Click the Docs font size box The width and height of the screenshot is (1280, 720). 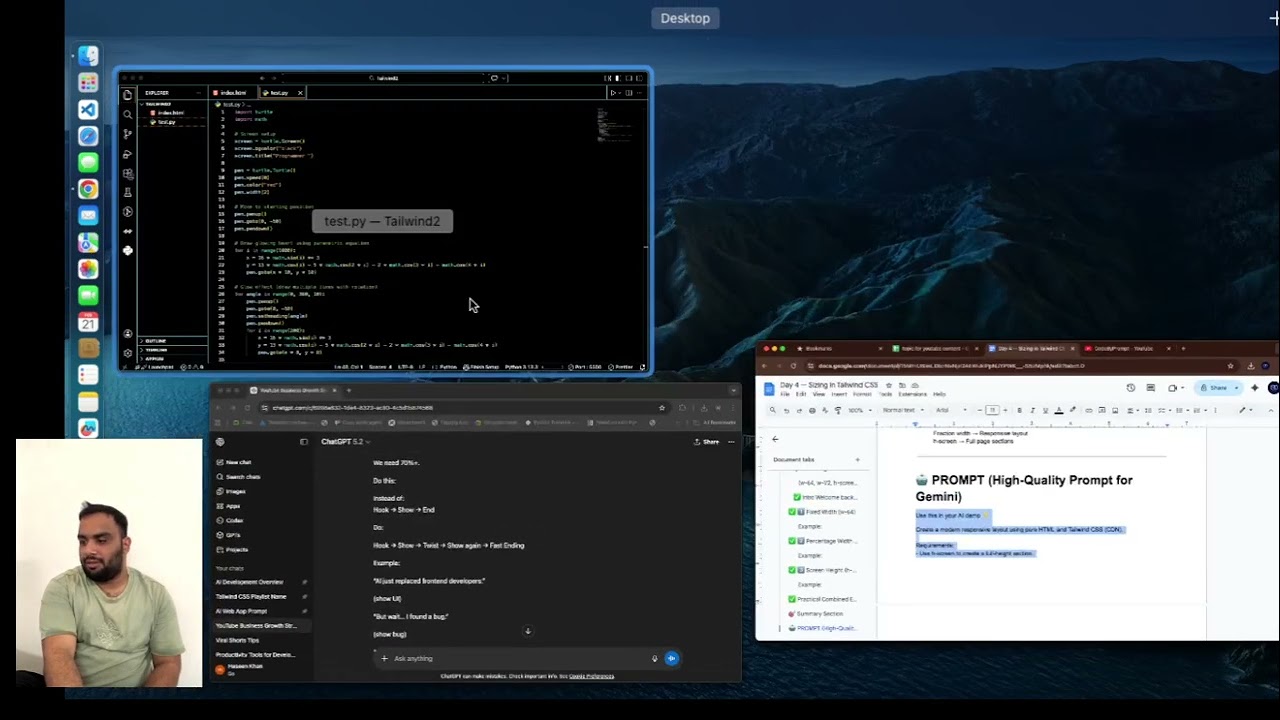point(992,410)
